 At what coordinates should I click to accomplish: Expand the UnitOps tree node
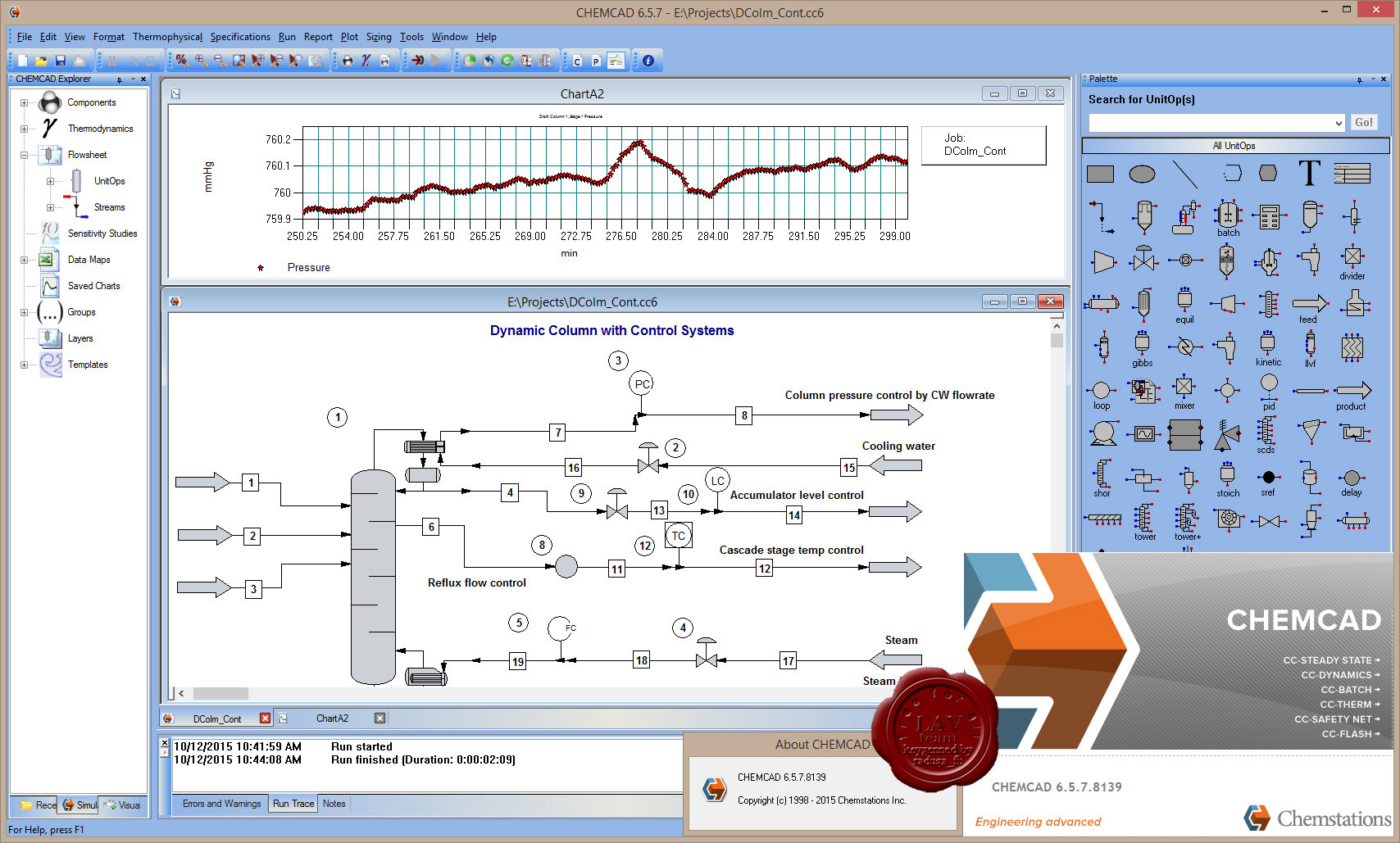tap(50, 182)
